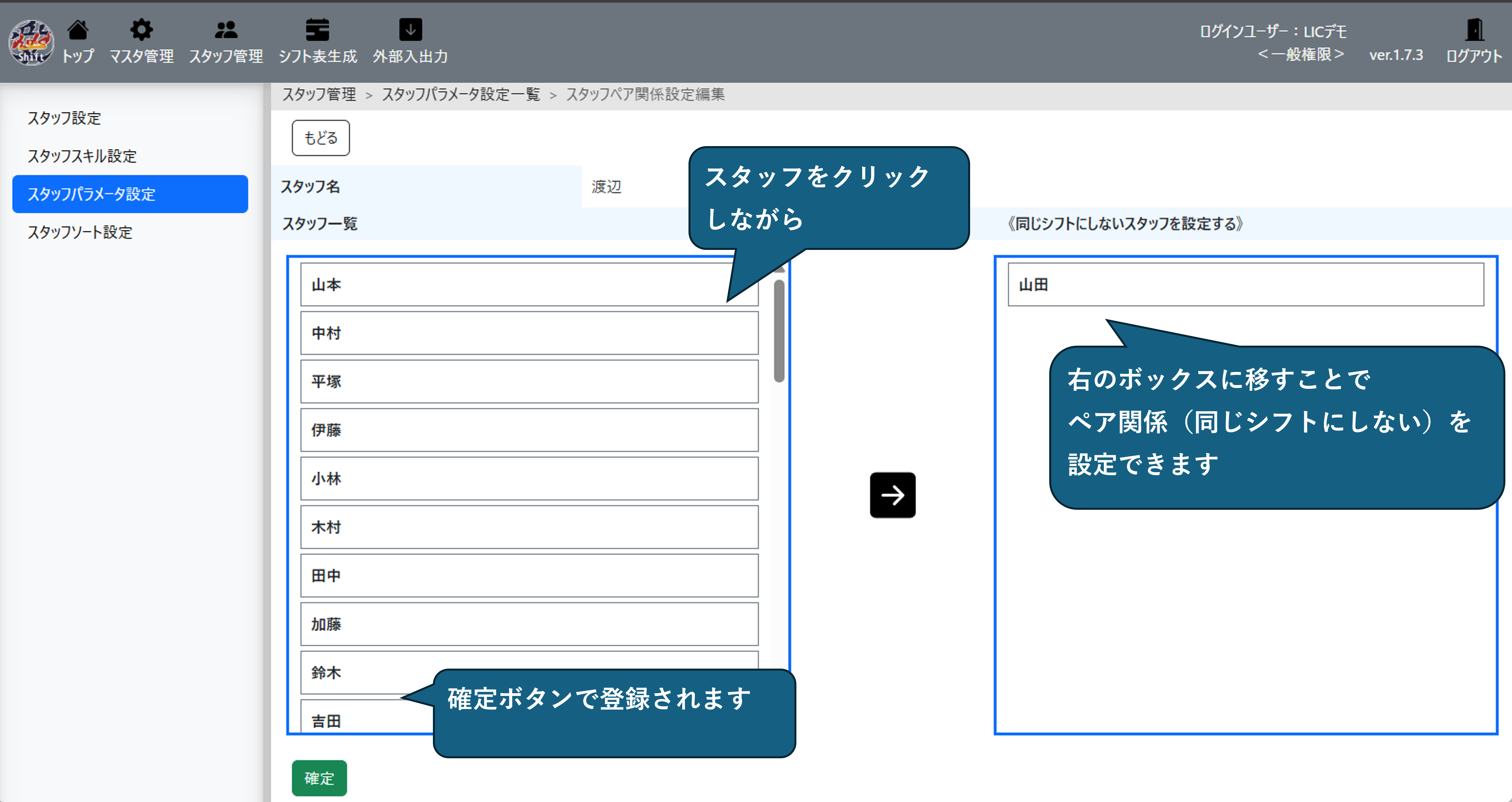Select 山田 in the right box
Image resolution: width=1512 pixels, height=802 pixels.
[x=1245, y=285]
